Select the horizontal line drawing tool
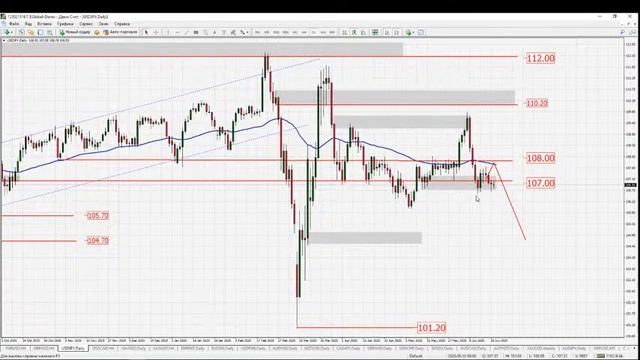This screenshot has height=360, width=640. (177, 32)
